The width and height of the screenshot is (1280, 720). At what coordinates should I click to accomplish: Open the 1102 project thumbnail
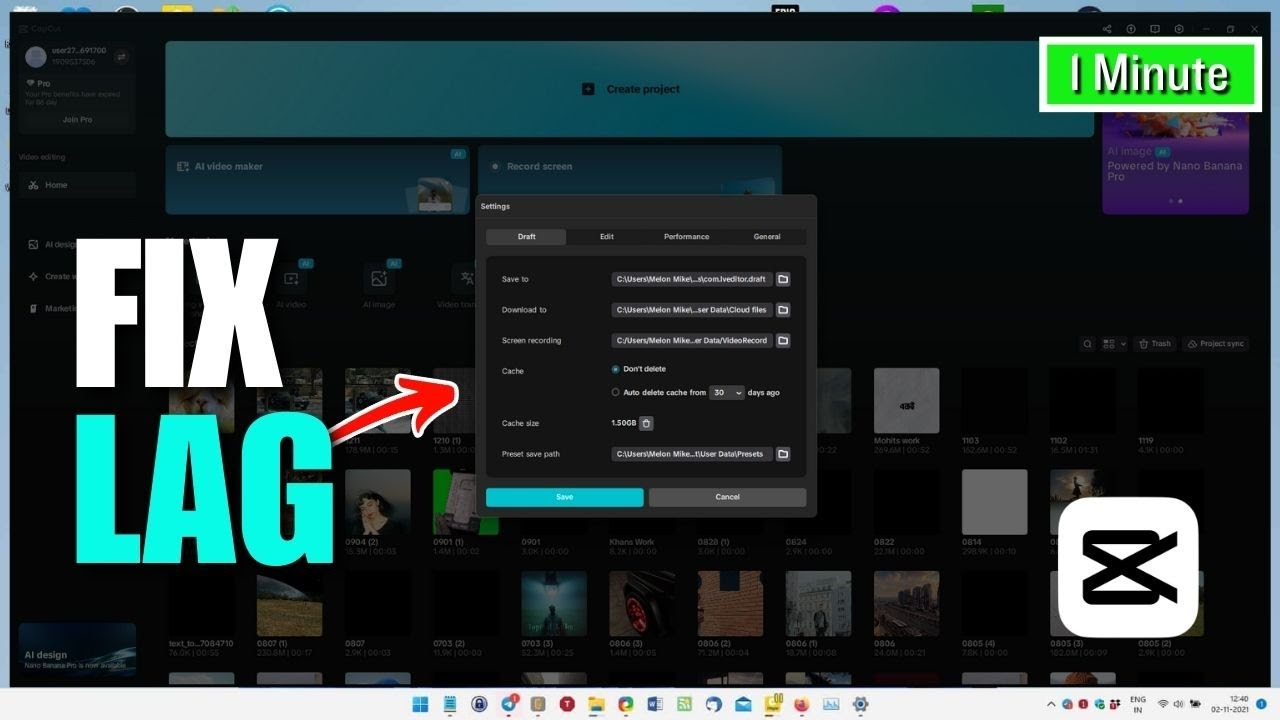(1082, 400)
